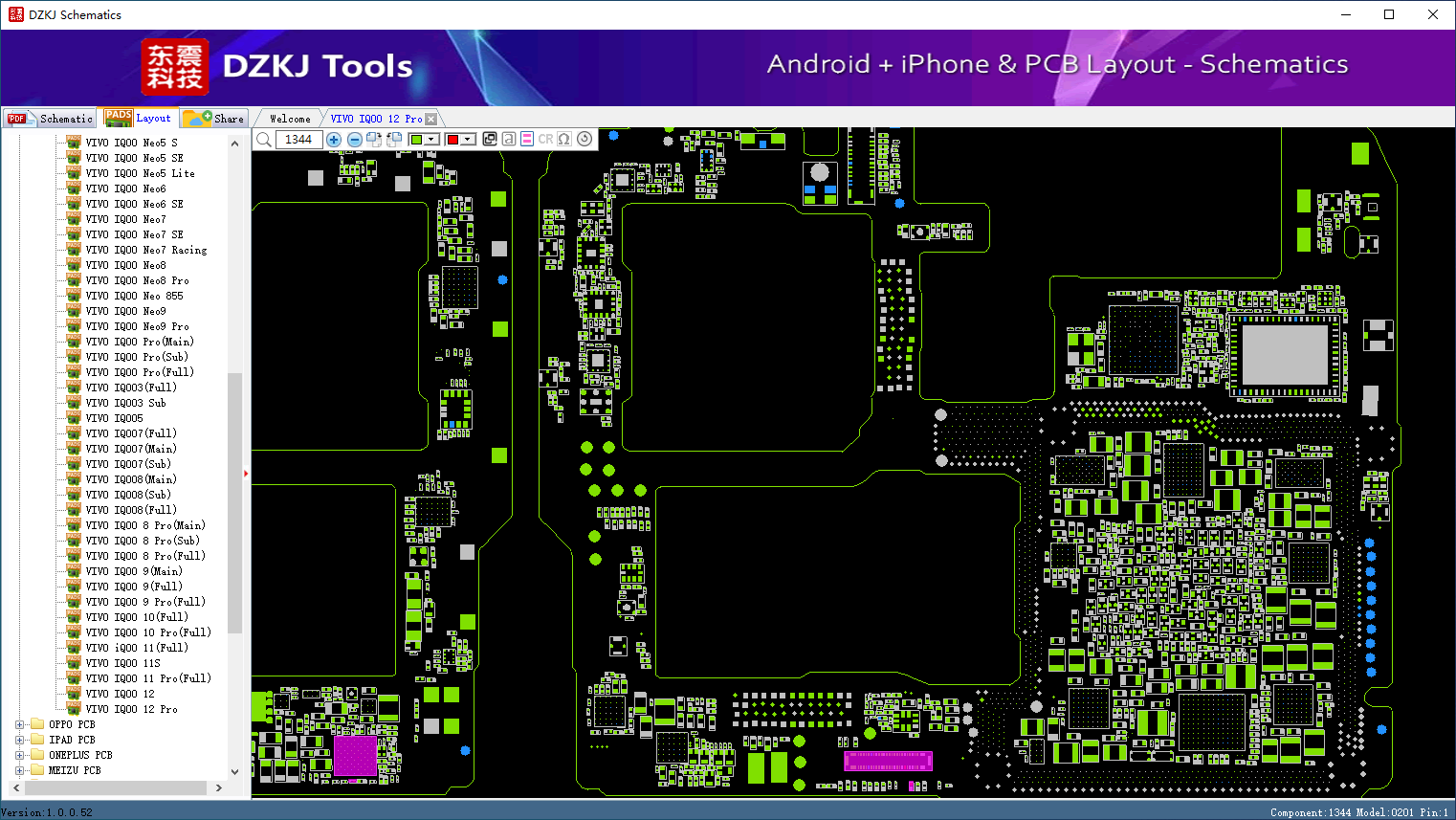Screen dimensions: 1456x820
Task: Click the rotate-right pages icon
Action: [374, 140]
